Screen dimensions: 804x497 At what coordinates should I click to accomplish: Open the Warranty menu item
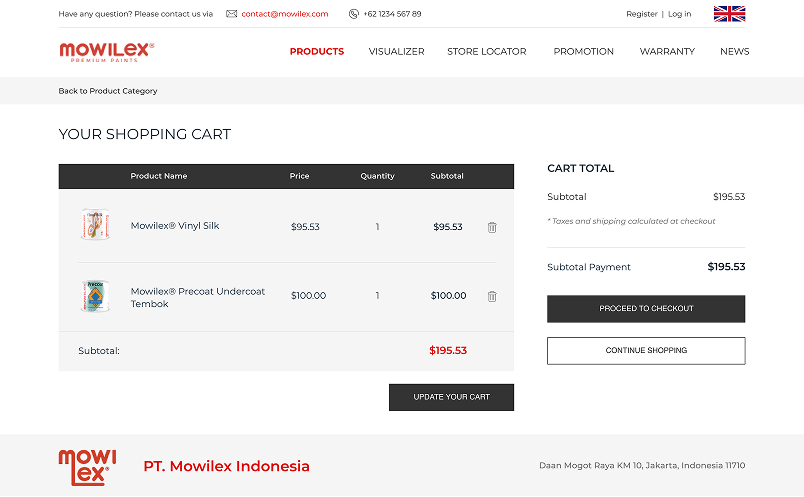[667, 52]
